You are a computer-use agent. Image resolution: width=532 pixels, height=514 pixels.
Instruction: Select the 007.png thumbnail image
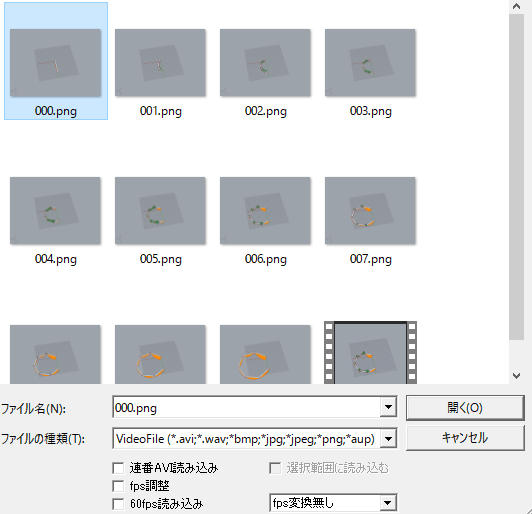370,211
